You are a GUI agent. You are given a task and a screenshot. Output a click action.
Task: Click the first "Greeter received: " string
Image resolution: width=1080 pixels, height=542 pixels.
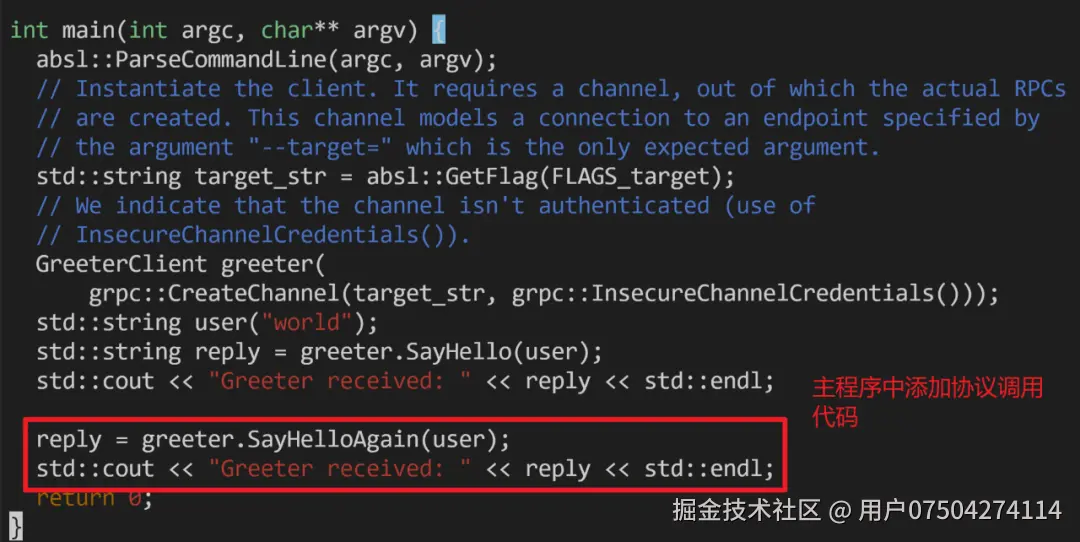[x=340, y=381]
